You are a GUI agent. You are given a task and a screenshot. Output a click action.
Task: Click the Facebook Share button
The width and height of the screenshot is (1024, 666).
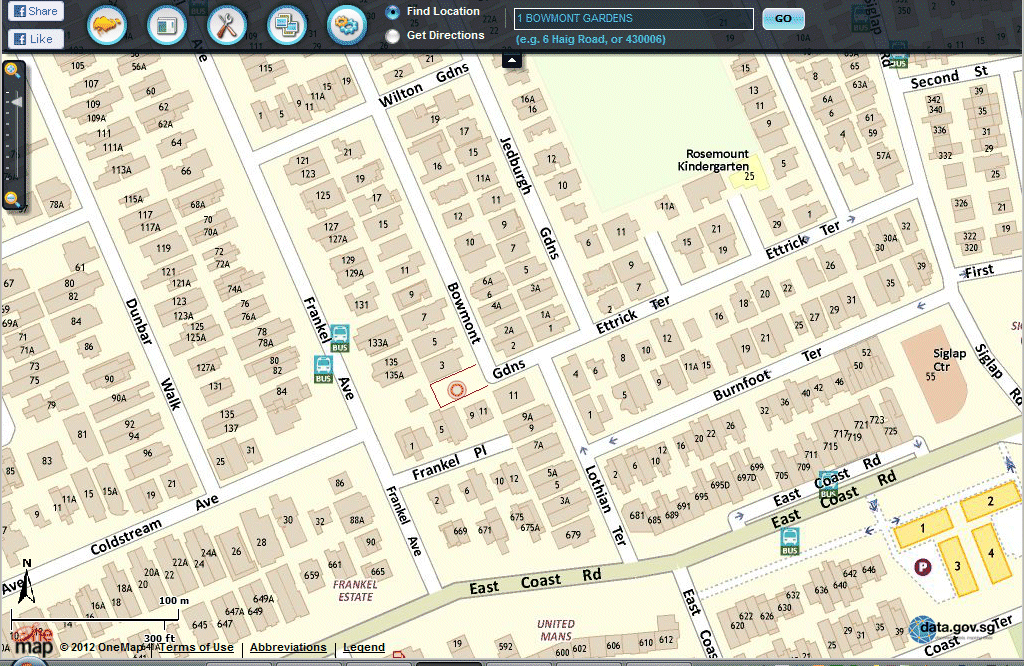click(35, 12)
